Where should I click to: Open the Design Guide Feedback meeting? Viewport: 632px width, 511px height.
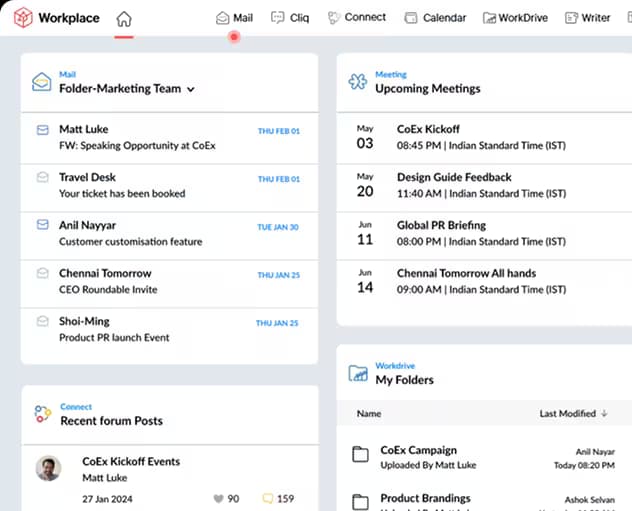pyautogui.click(x=484, y=187)
